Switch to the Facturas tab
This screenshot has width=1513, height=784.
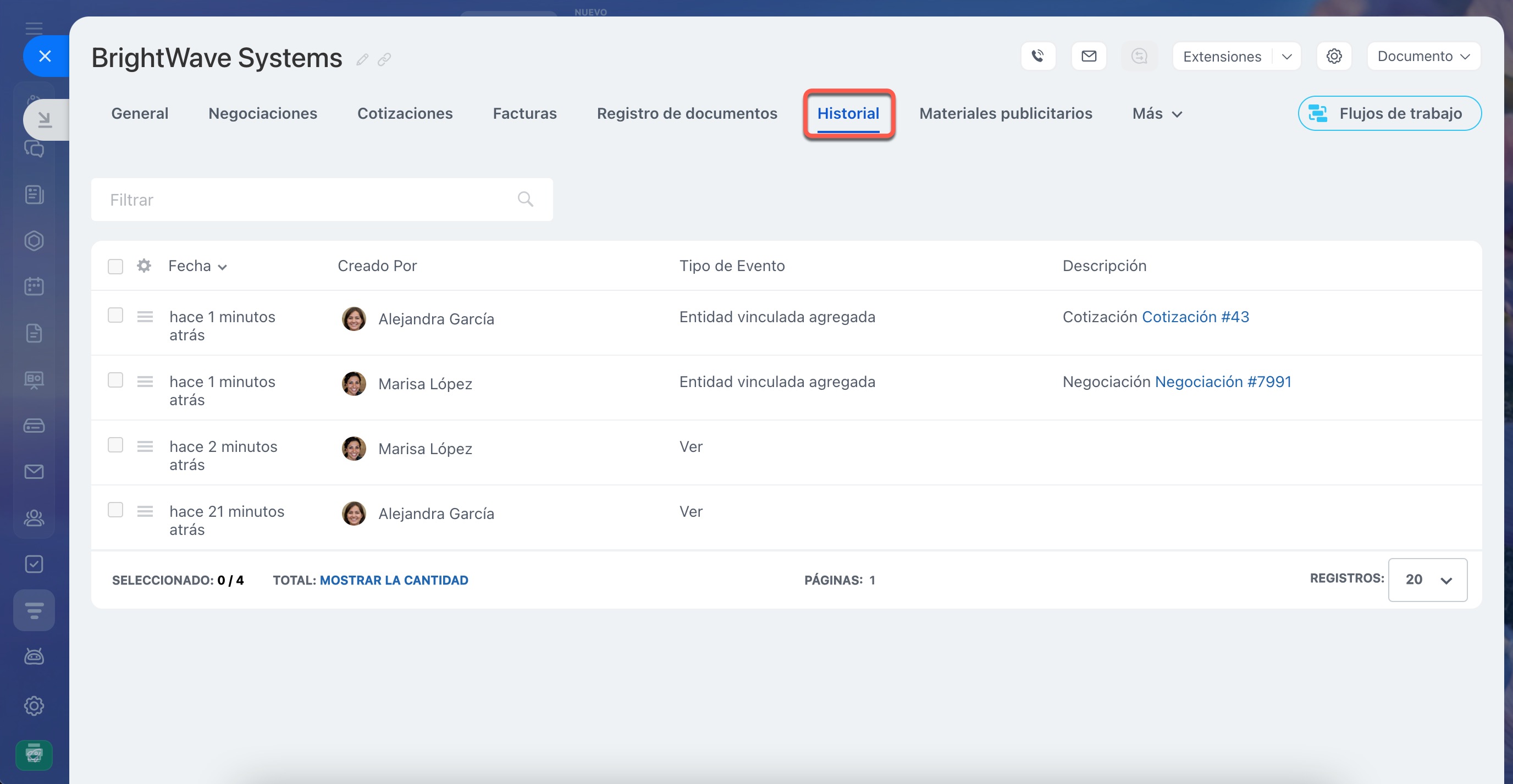click(524, 113)
